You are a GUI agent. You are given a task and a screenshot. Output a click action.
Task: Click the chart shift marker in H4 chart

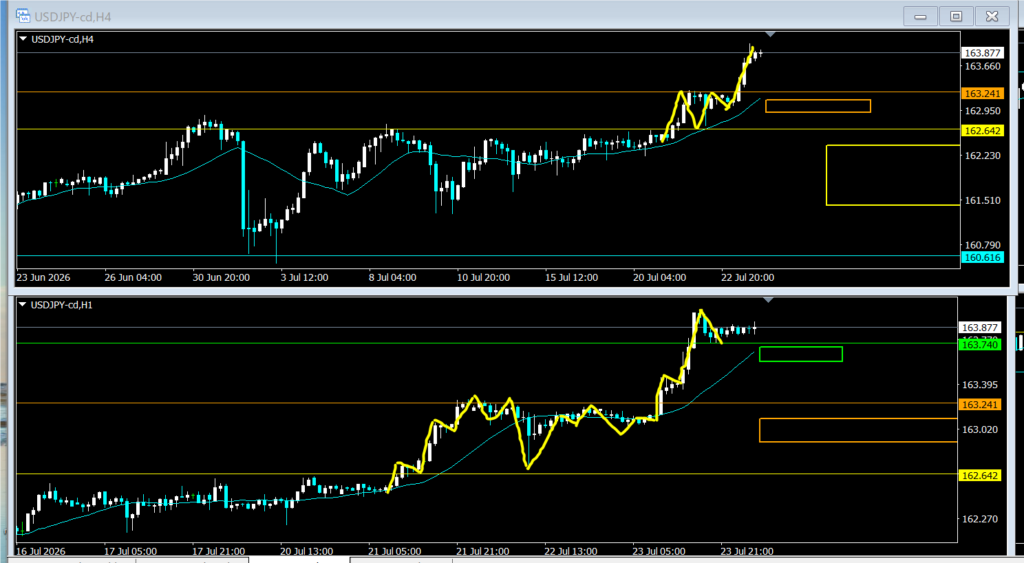770,34
